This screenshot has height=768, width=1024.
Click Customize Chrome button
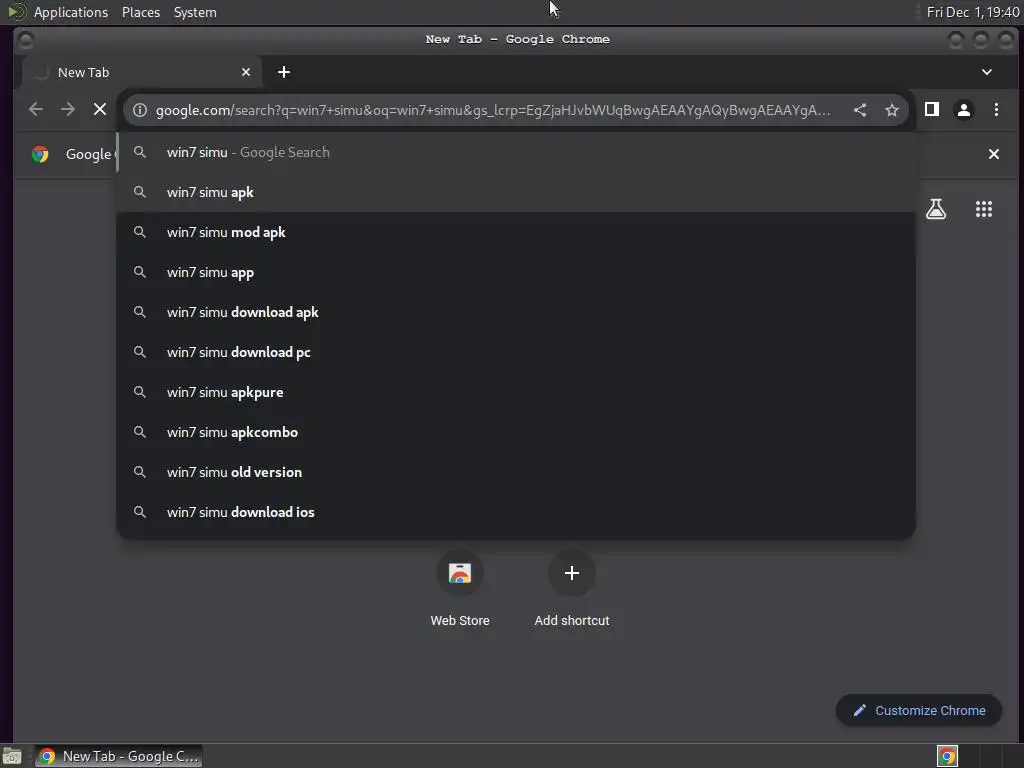click(x=919, y=711)
